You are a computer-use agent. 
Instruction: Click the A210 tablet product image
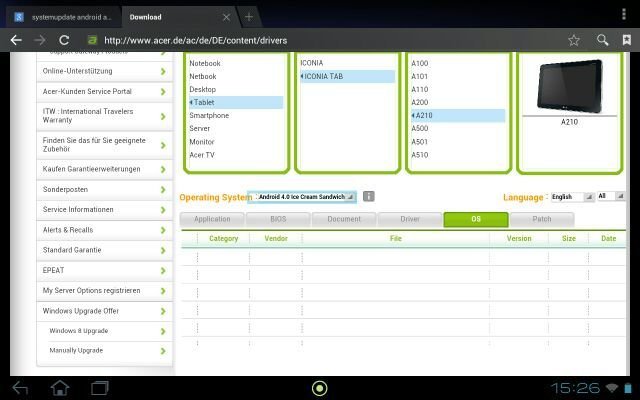coord(570,86)
